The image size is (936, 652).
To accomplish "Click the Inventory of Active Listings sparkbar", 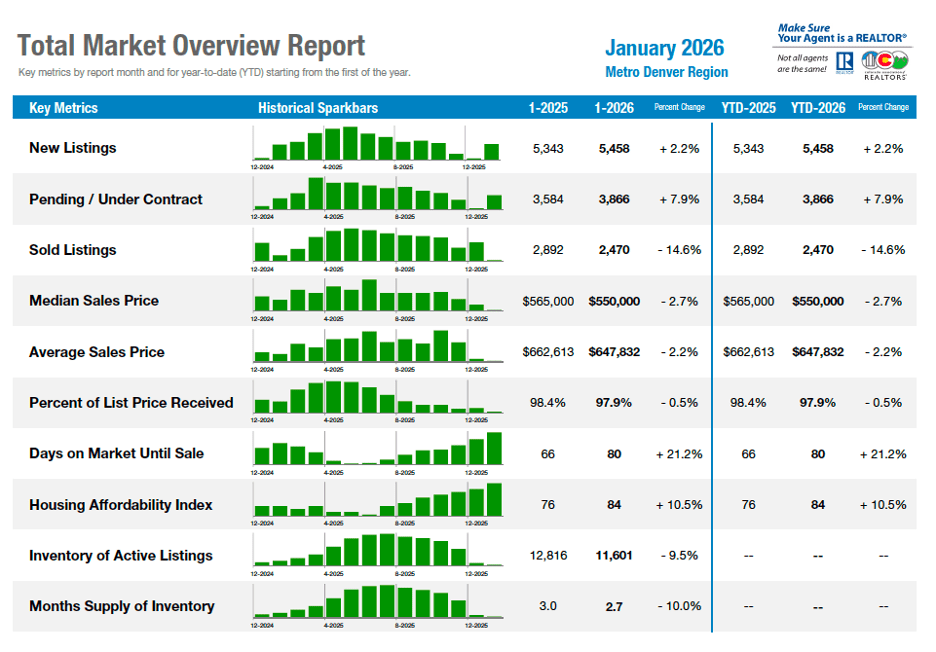I will pyautogui.click(x=378, y=551).
